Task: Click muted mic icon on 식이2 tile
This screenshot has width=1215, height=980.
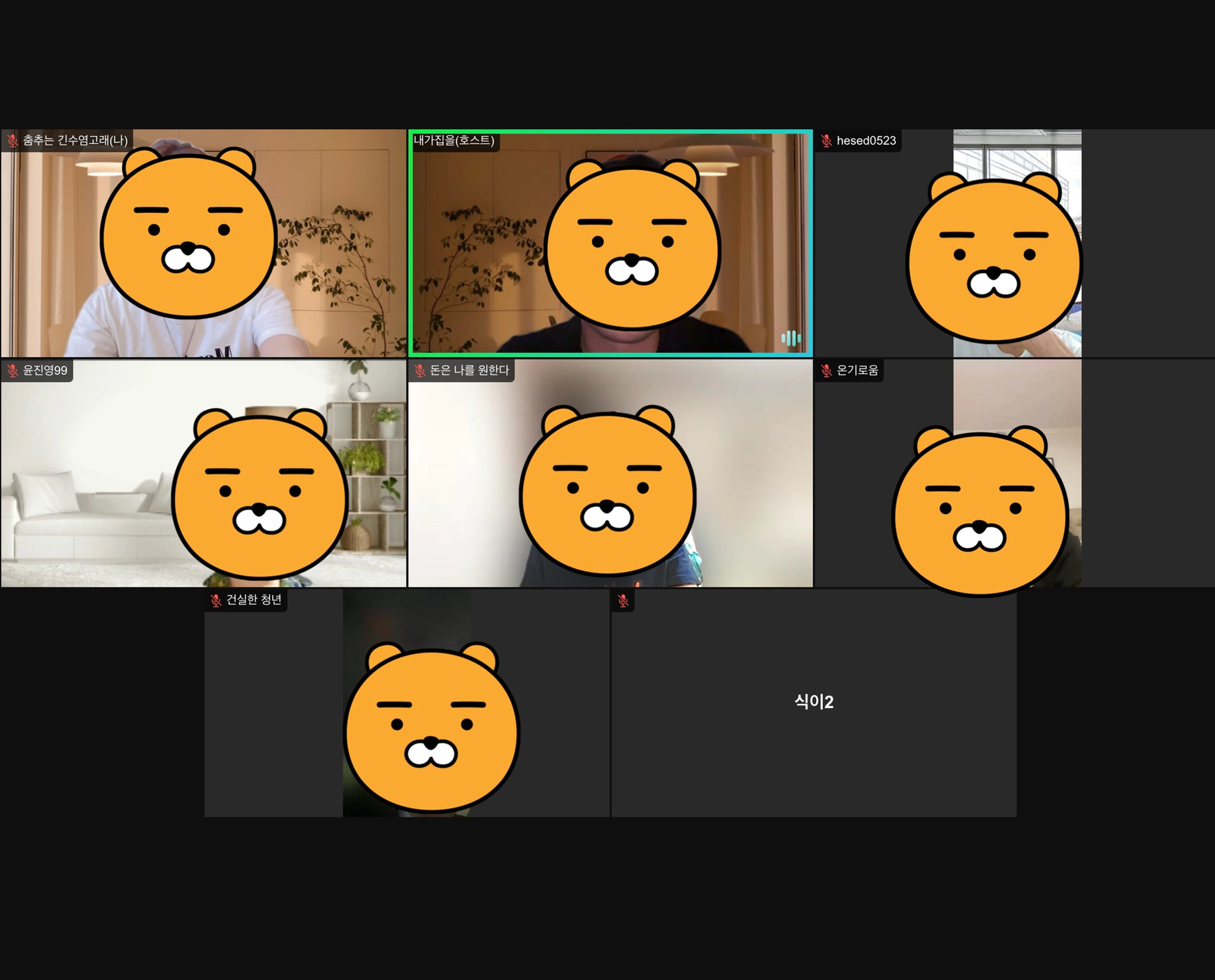Action: [x=623, y=600]
